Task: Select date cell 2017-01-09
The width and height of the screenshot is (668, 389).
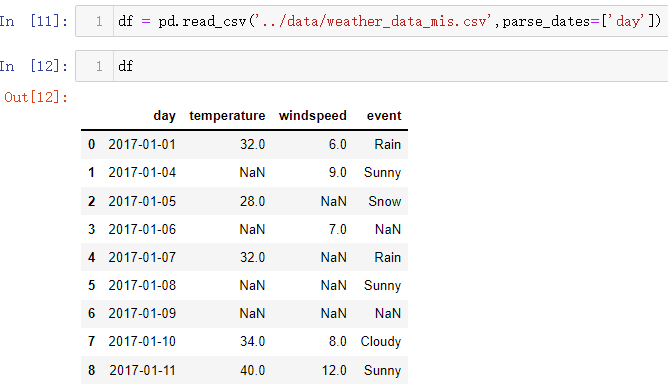Action: tap(142, 314)
